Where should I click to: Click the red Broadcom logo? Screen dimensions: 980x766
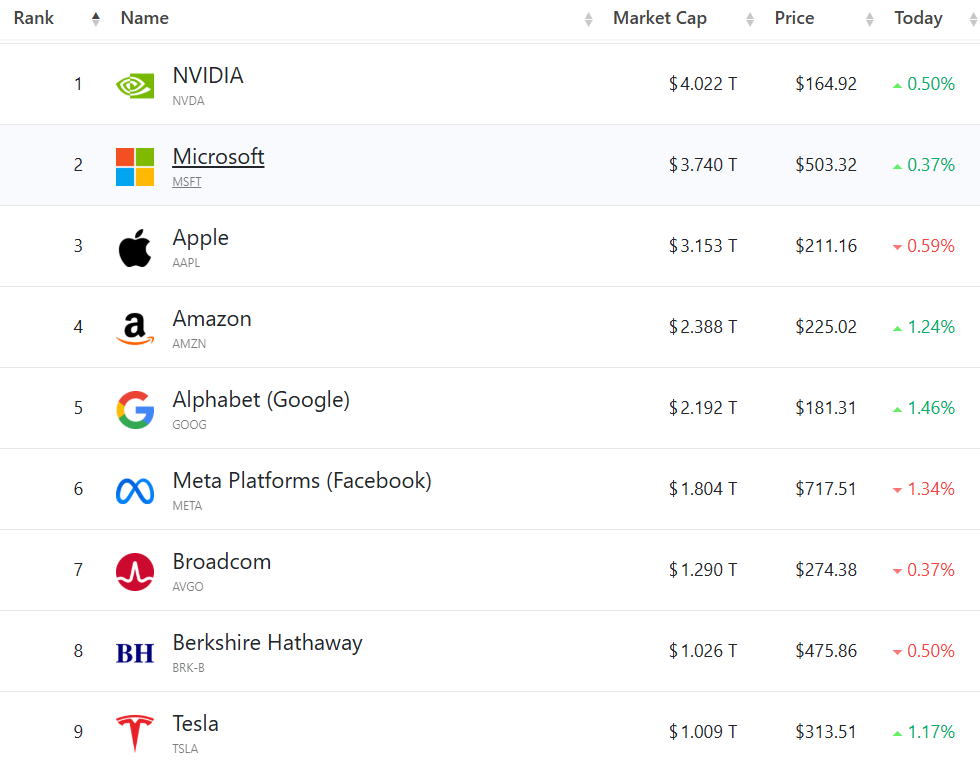pyautogui.click(x=135, y=572)
